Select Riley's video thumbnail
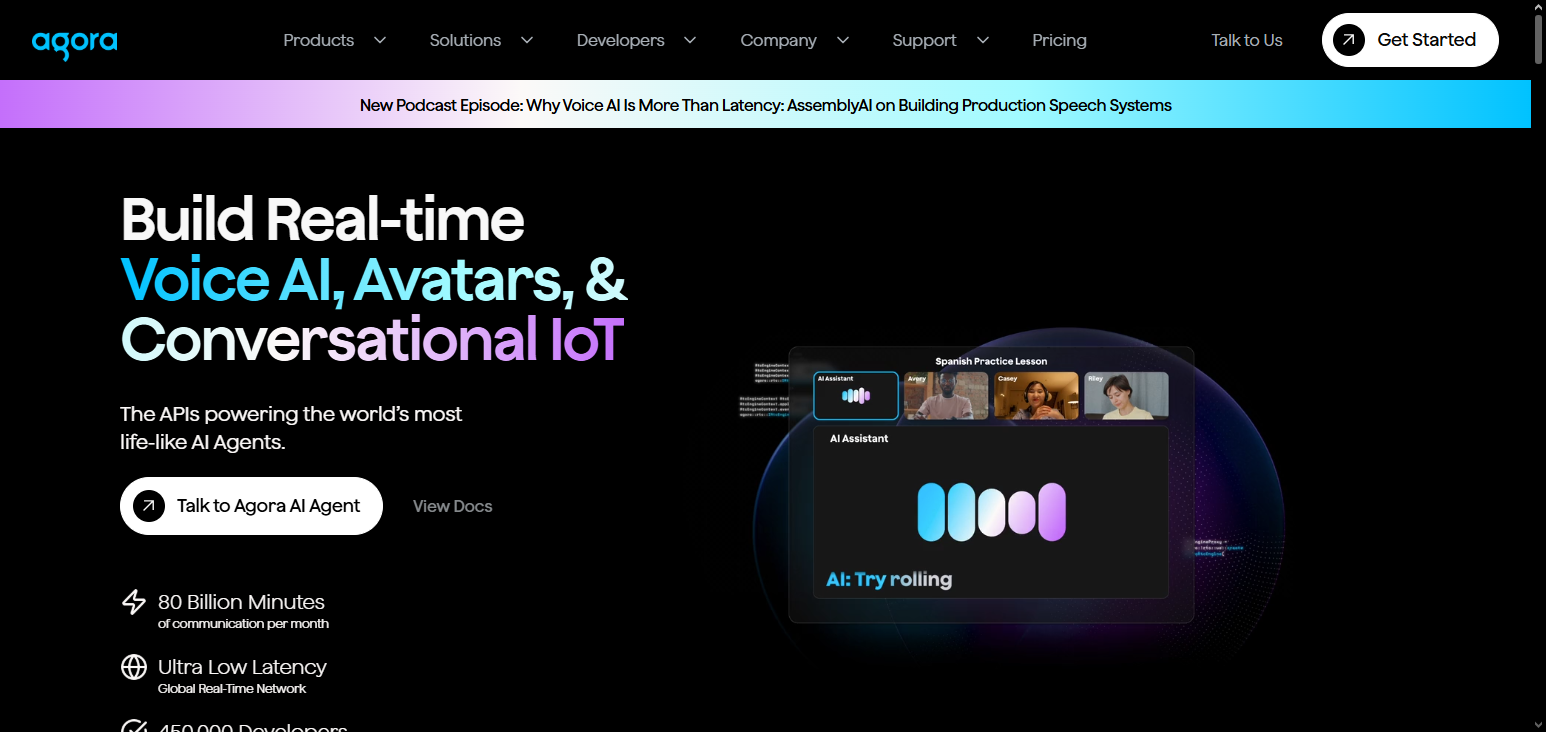 pyautogui.click(x=1126, y=395)
